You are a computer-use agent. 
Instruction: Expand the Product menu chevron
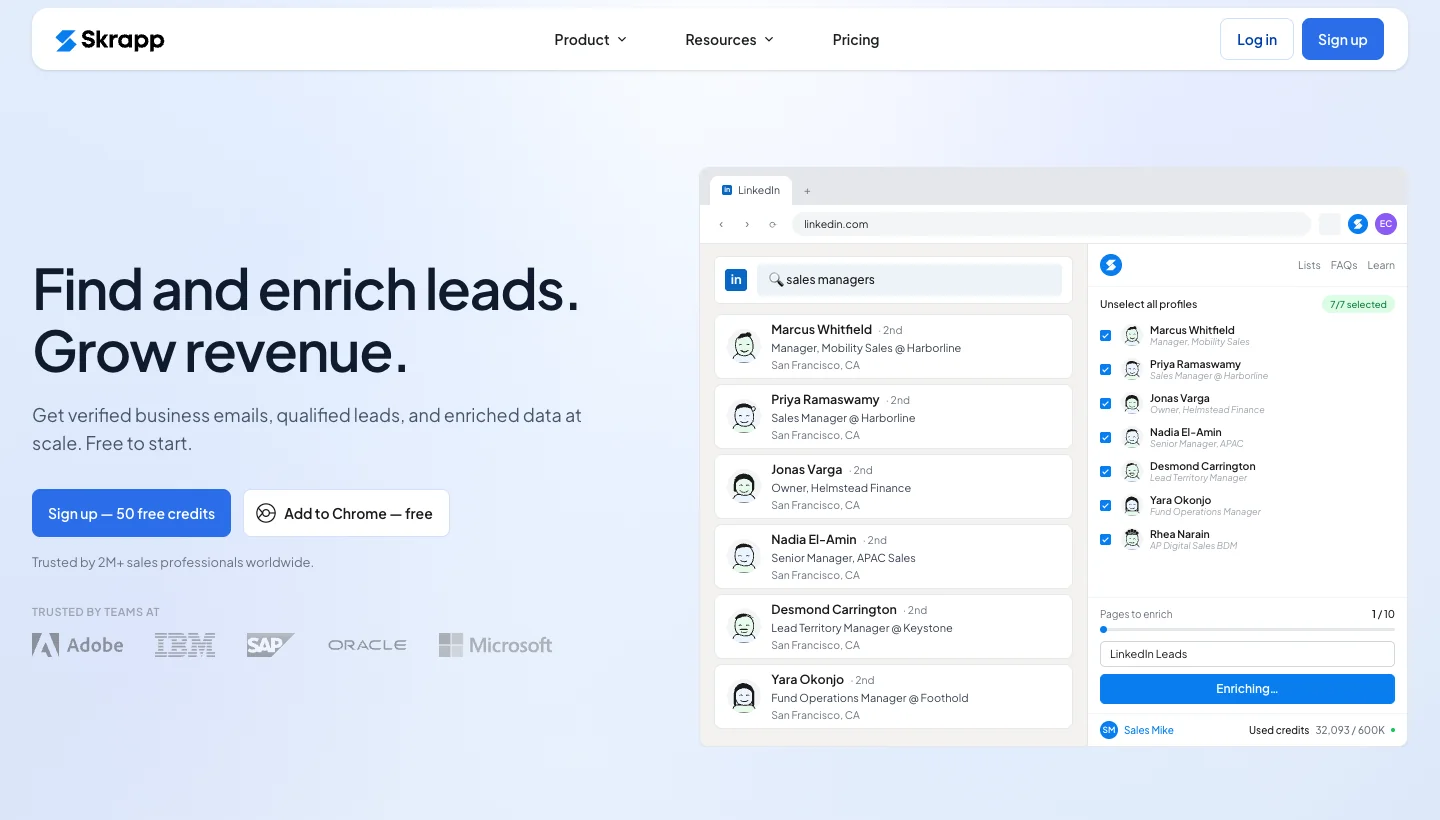pos(622,40)
